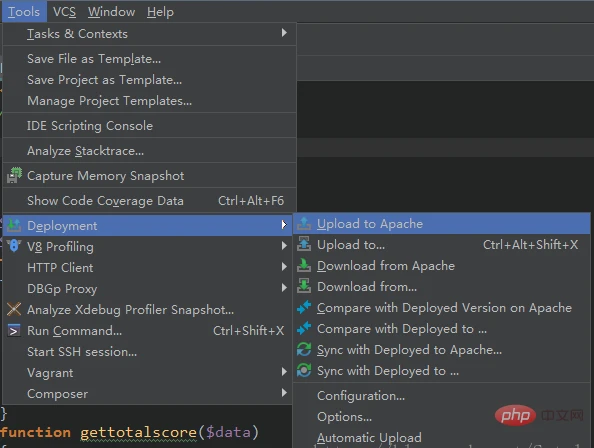The height and width of the screenshot is (448, 594).
Task: Open deployment Configuration...
Action: tap(442, 396)
